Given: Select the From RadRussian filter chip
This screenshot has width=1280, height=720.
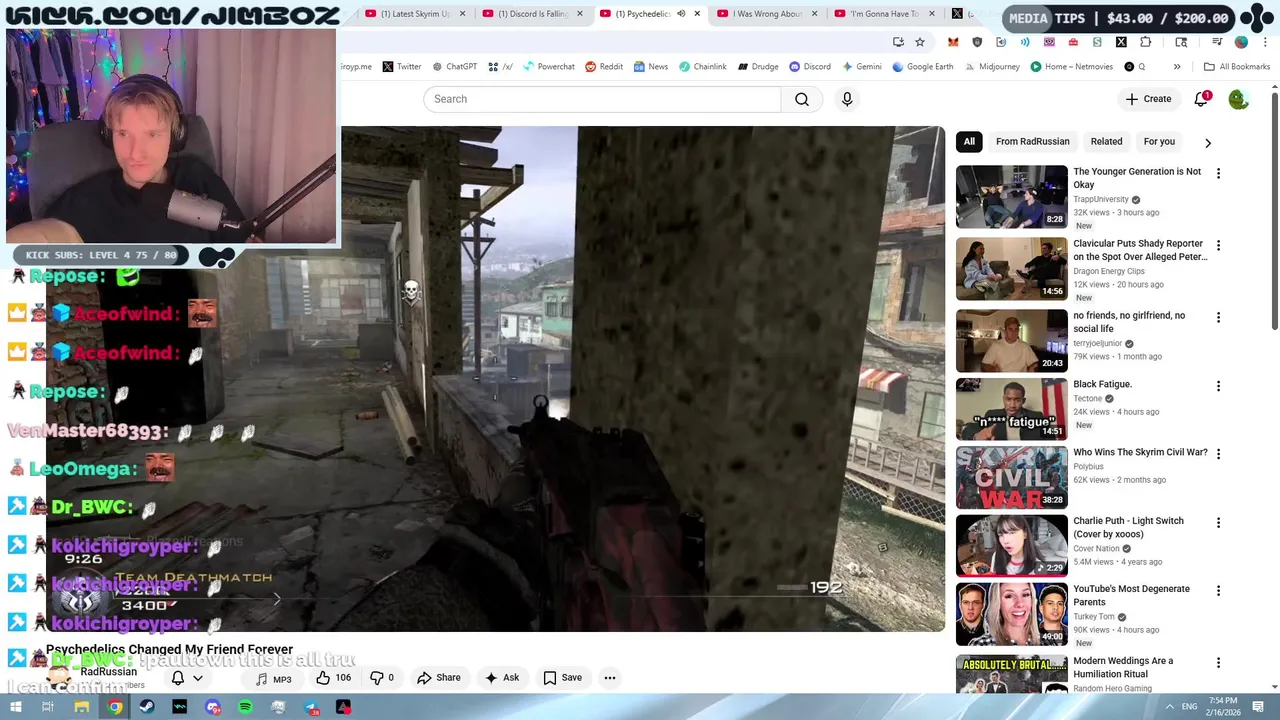Looking at the screenshot, I should point(1032,142).
